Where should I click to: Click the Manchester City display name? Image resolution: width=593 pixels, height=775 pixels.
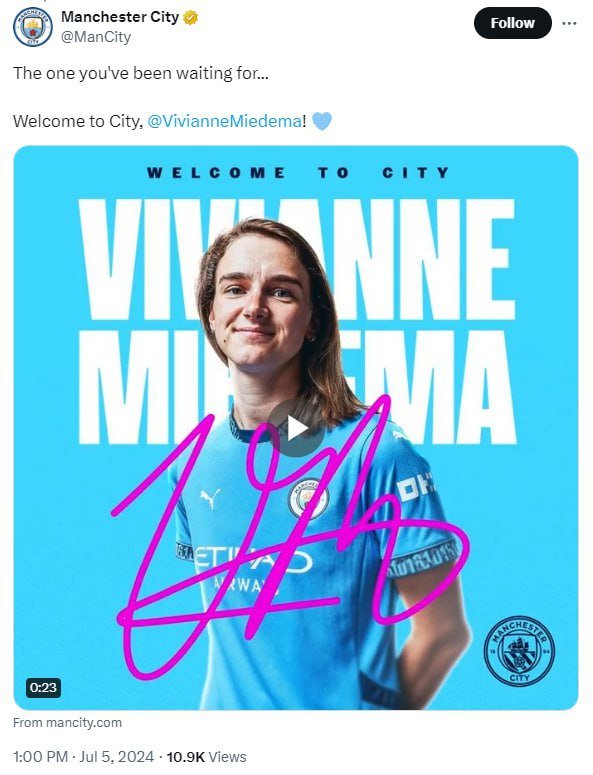120,17
